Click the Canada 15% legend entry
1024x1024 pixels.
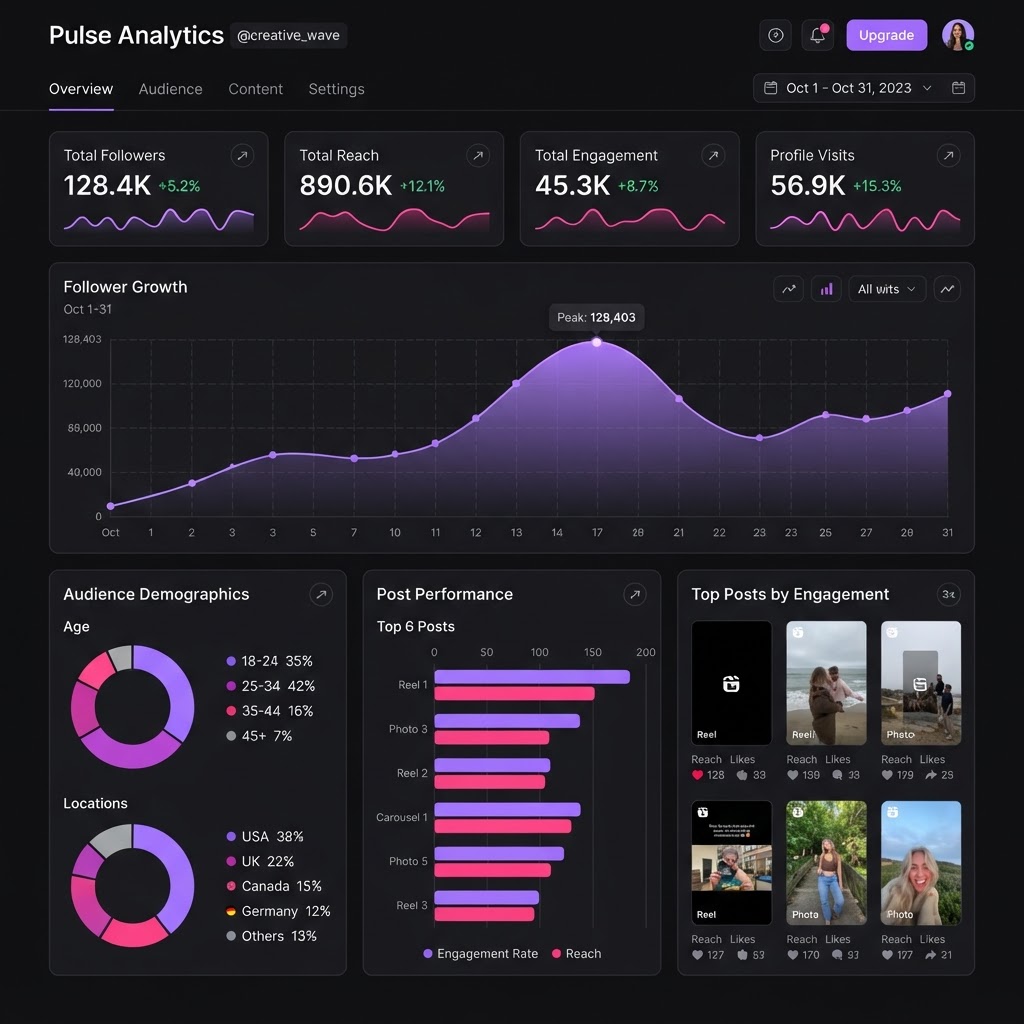[x=274, y=886]
